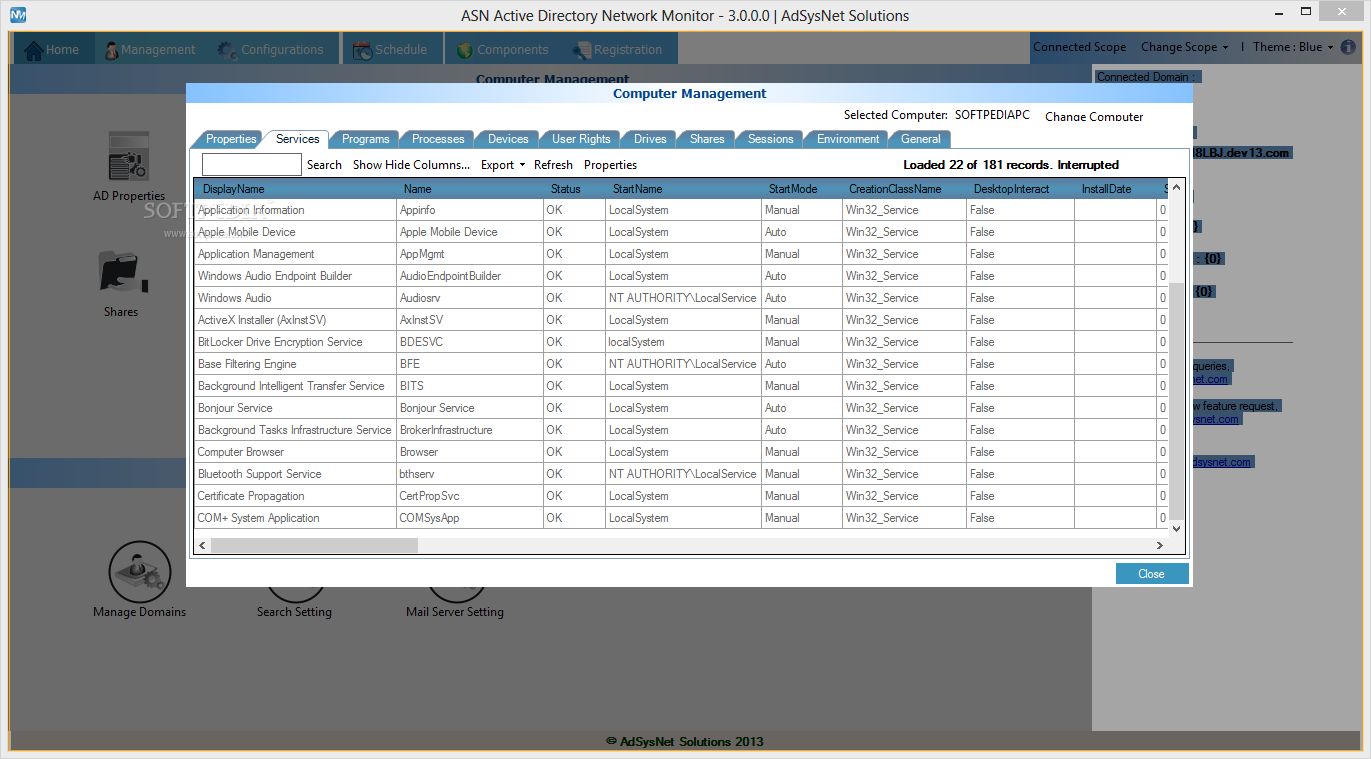Screen dimensions: 1371x759
Task: Select the Base Filtering Engine row
Action: [680, 364]
